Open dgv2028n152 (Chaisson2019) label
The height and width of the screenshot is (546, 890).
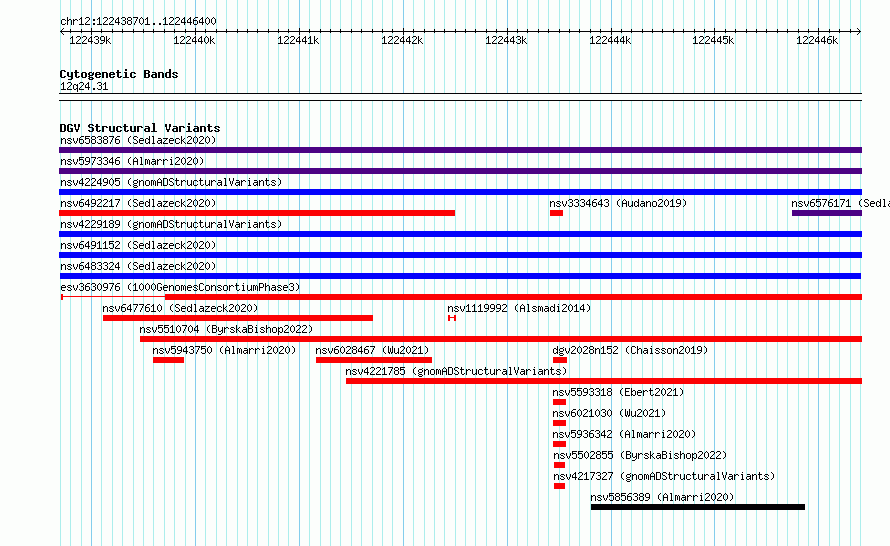pyautogui.click(x=630, y=350)
